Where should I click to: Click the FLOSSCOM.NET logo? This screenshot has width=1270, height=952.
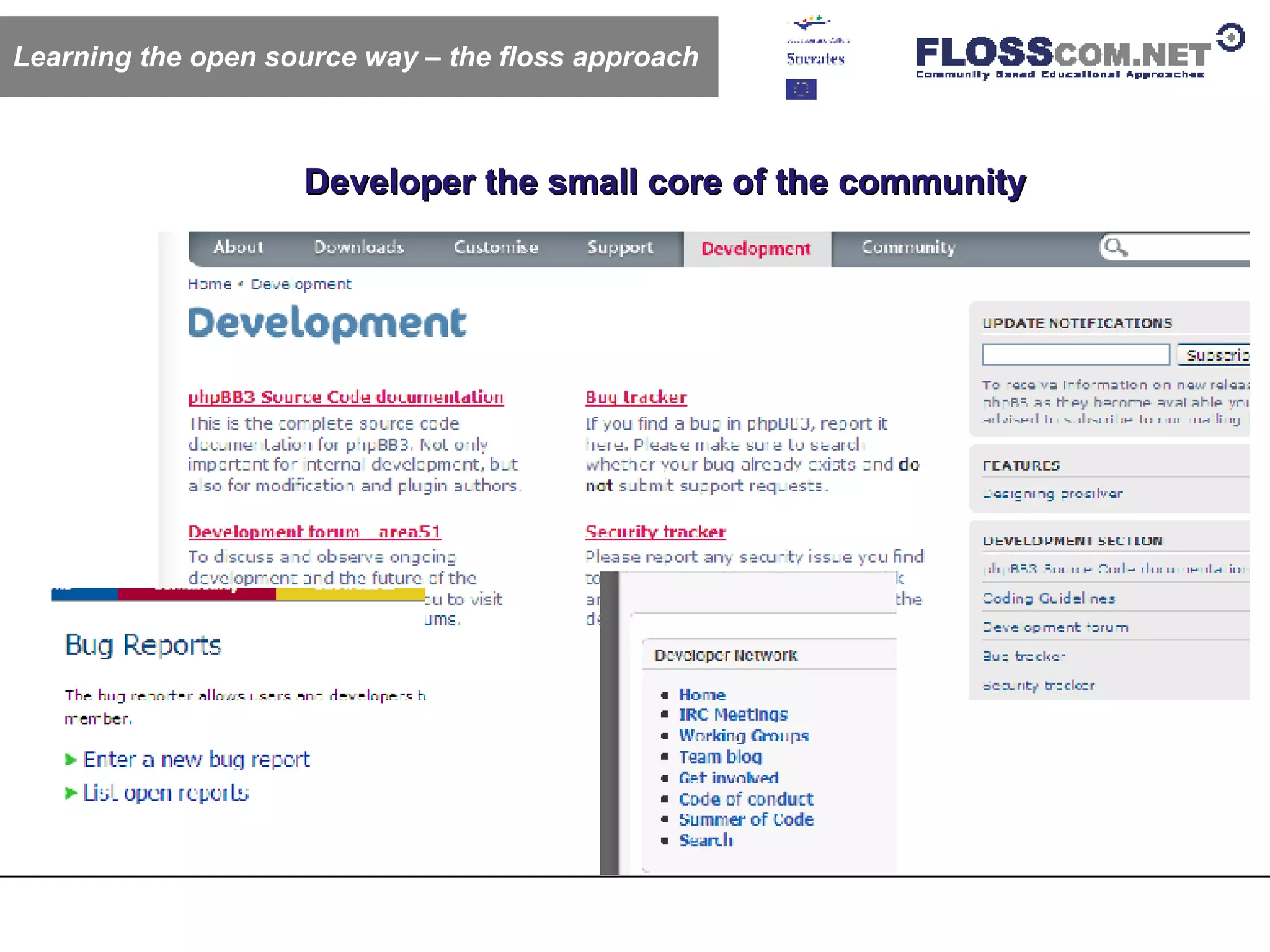tap(1079, 53)
